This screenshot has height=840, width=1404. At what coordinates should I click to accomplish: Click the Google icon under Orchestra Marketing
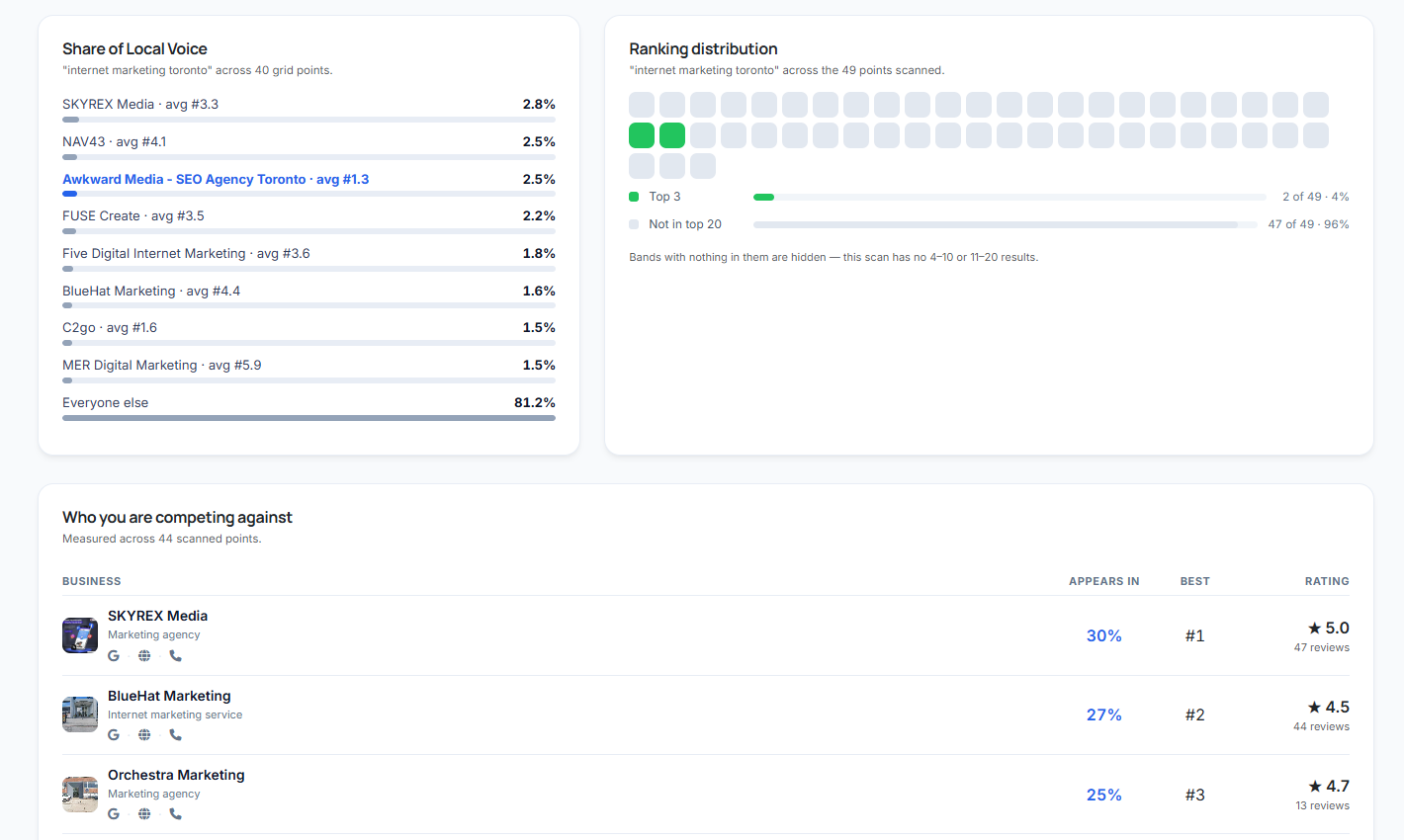(114, 813)
